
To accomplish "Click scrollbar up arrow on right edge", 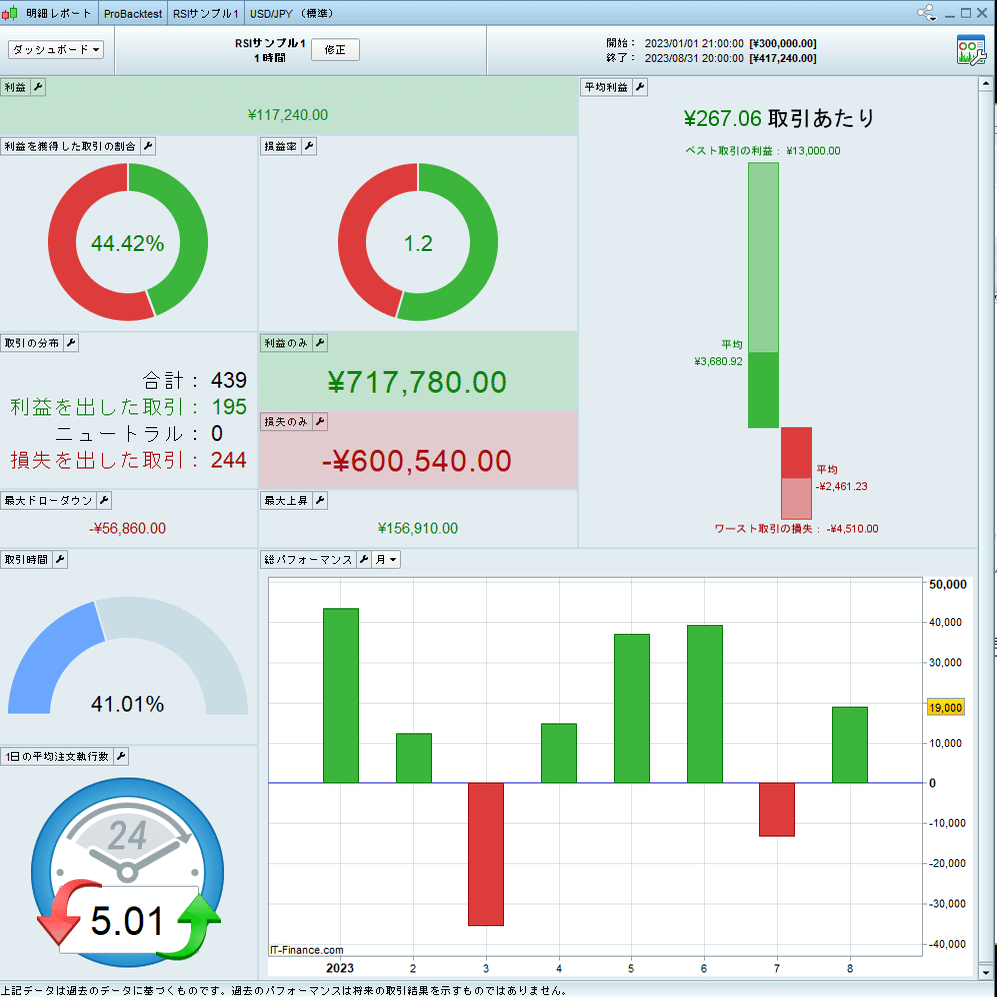I will pos(986,83).
